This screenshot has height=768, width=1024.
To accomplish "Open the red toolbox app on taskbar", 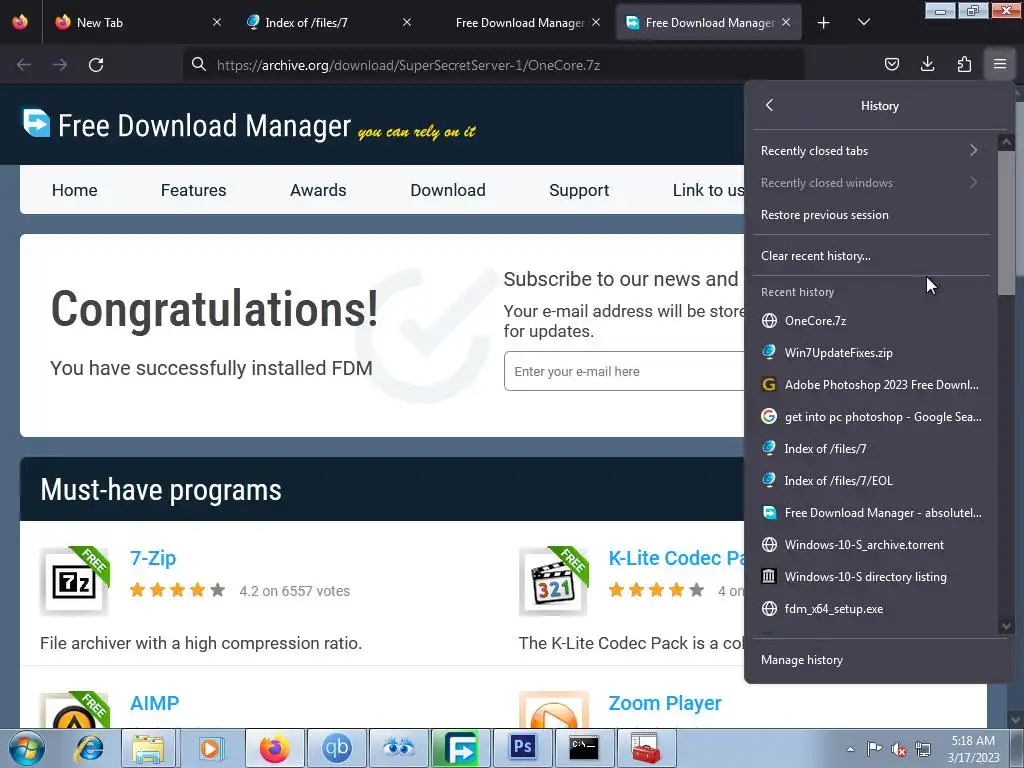I will pos(646,748).
